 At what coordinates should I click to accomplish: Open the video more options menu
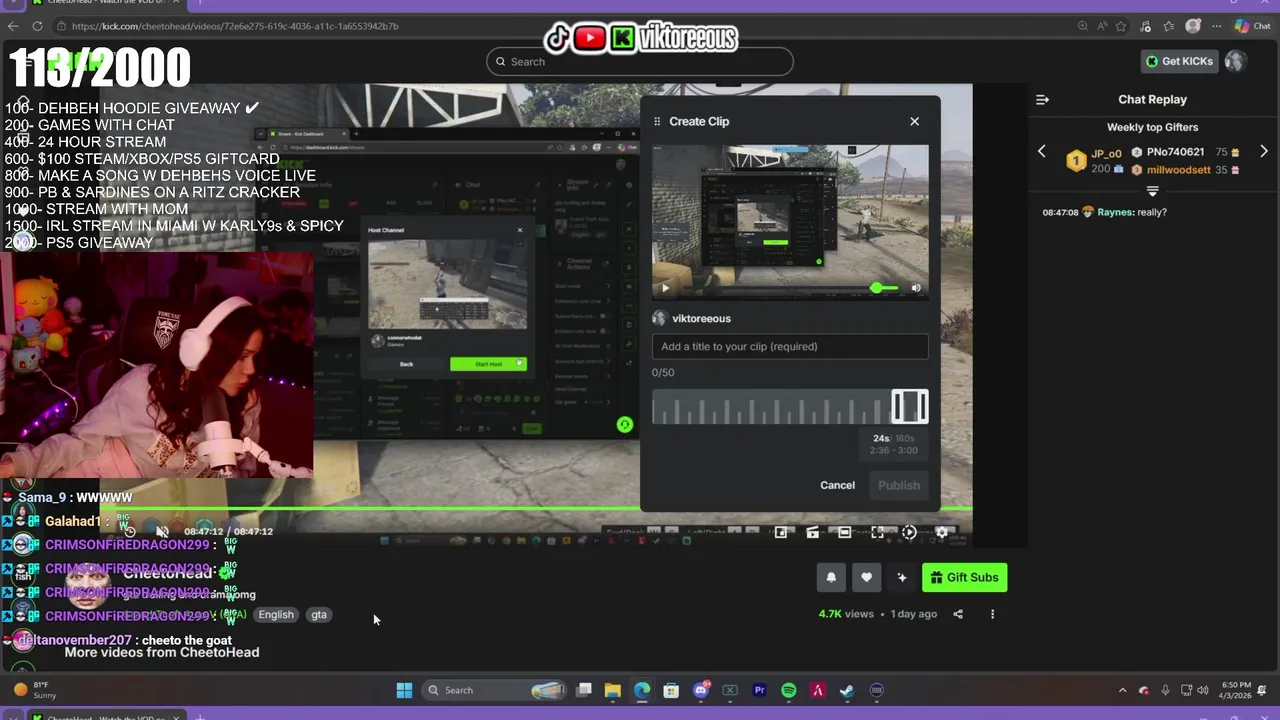tap(992, 614)
